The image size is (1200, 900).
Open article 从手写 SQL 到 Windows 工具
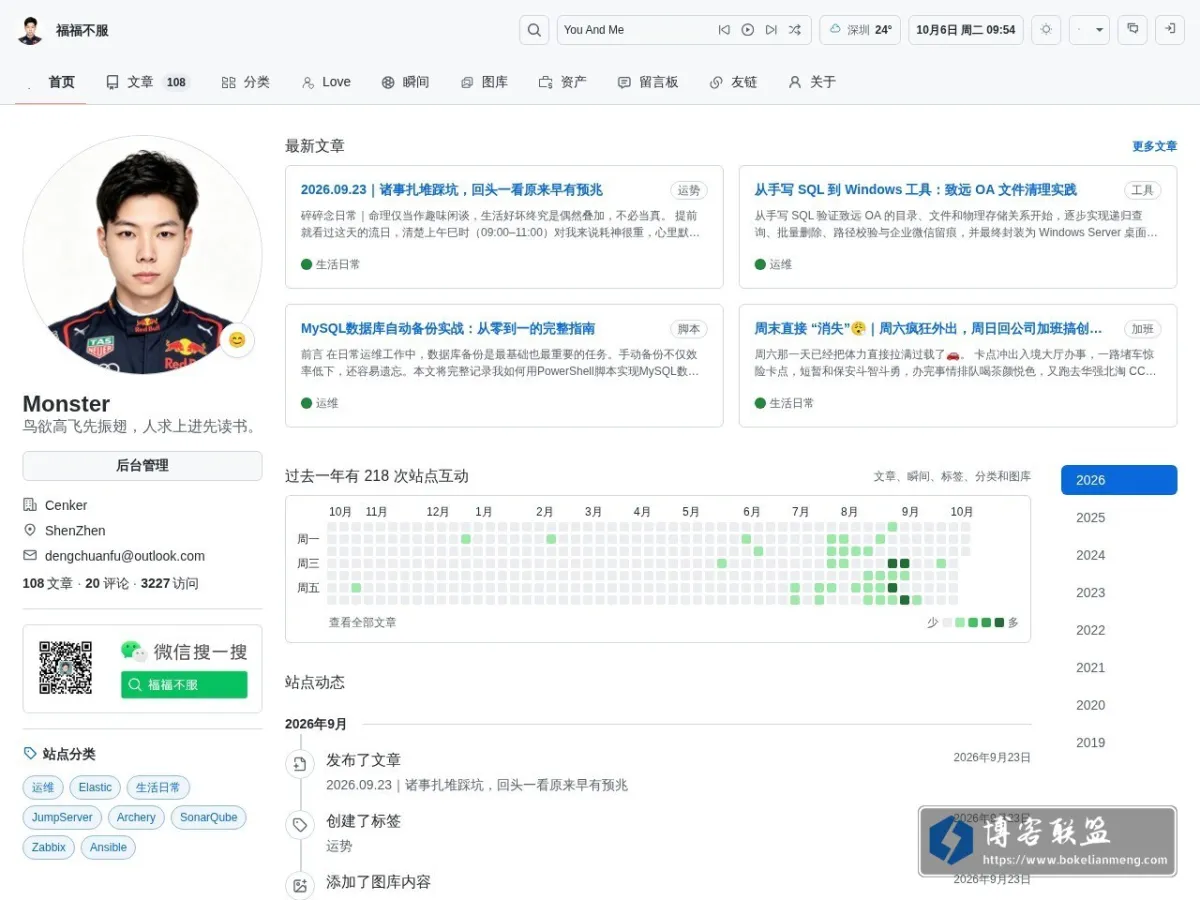point(915,190)
